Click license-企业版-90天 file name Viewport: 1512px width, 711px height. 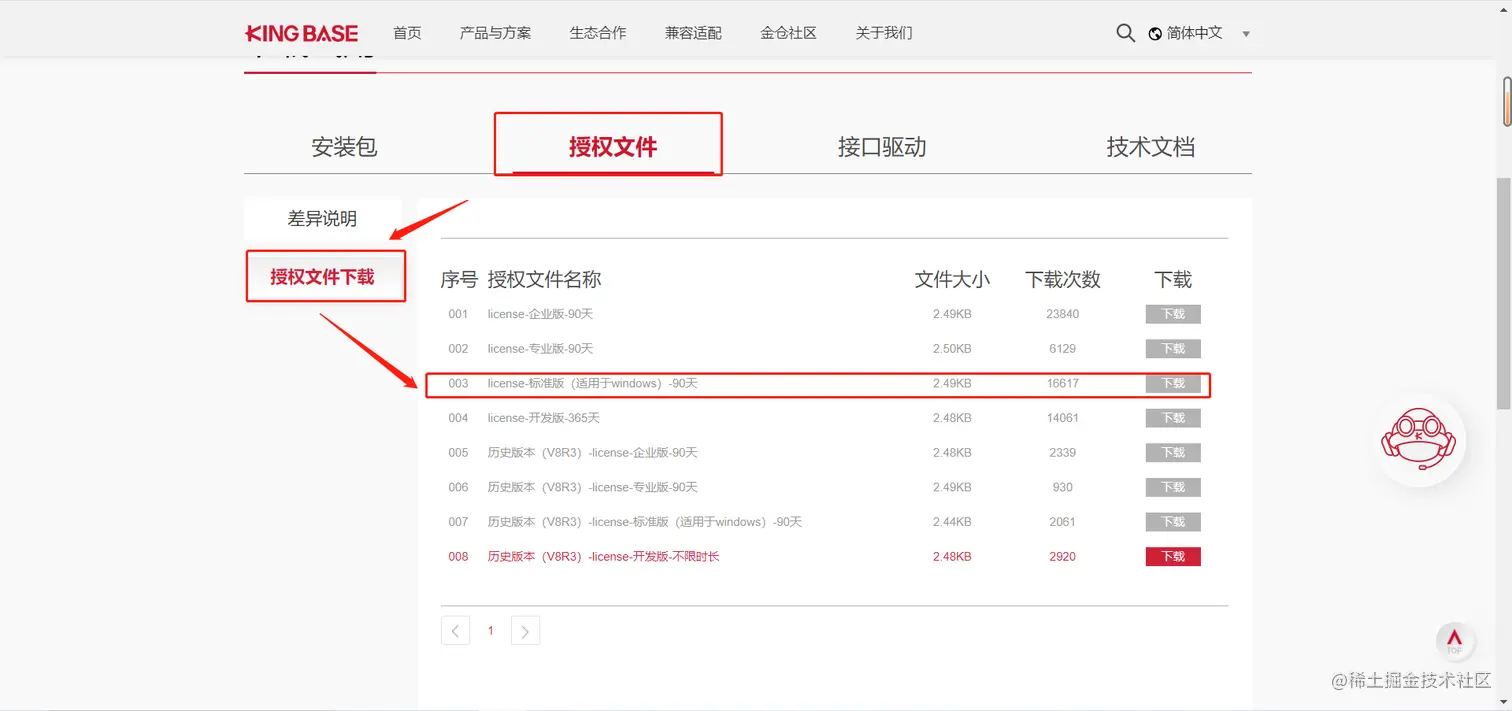(x=540, y=314)
